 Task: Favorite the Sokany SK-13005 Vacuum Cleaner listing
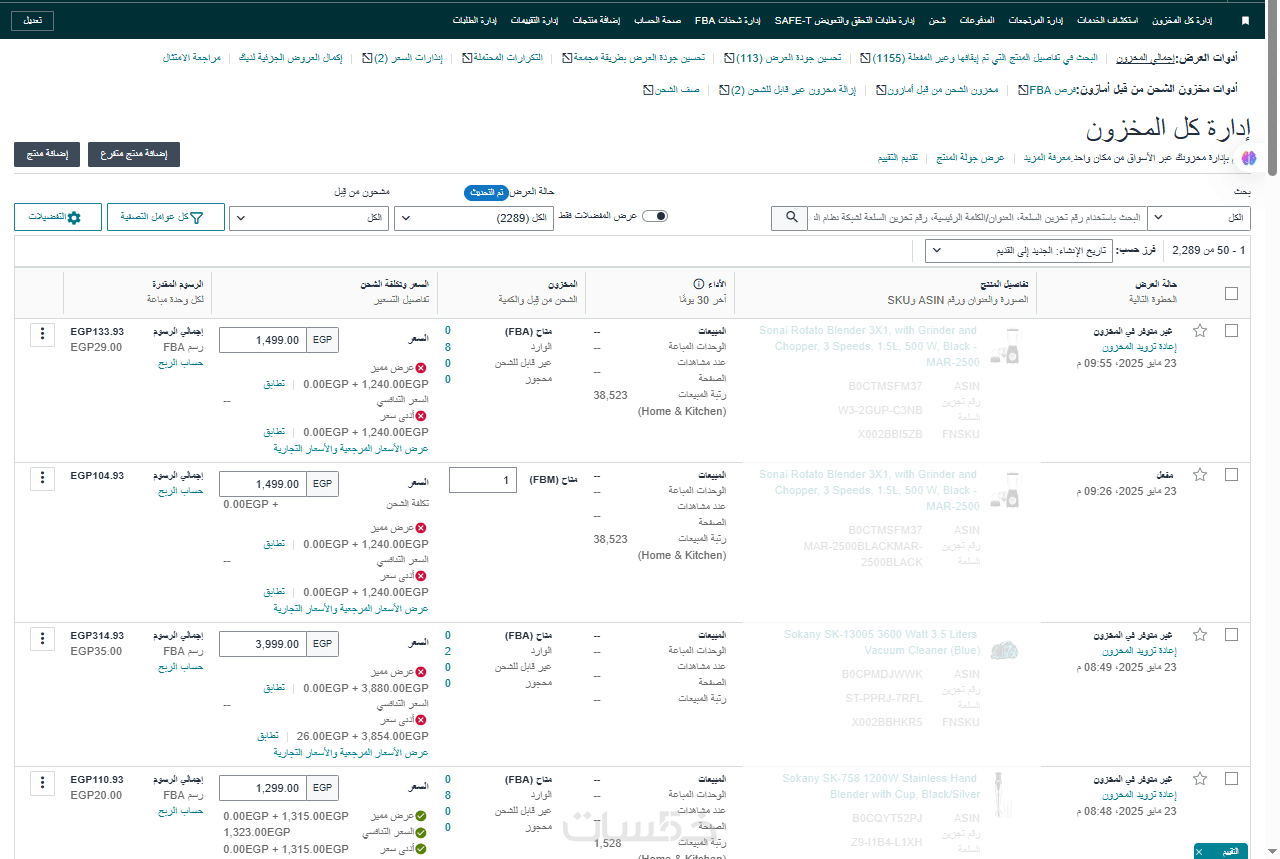click(1200, 634)
